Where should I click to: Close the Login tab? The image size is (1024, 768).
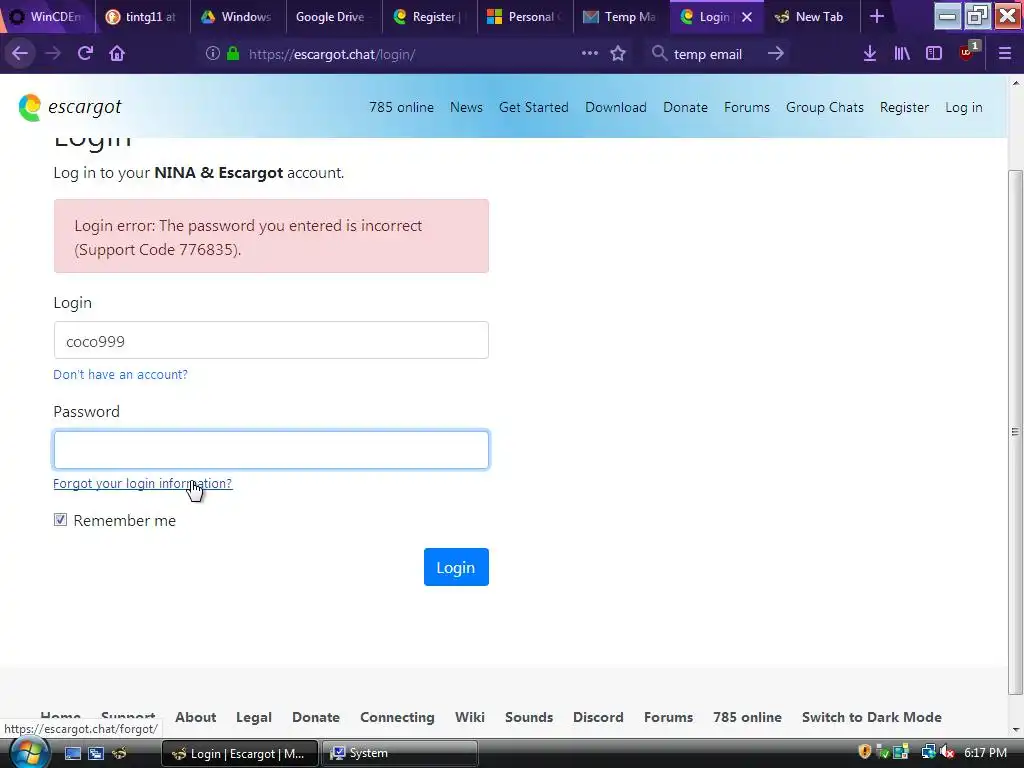[747, 17]
